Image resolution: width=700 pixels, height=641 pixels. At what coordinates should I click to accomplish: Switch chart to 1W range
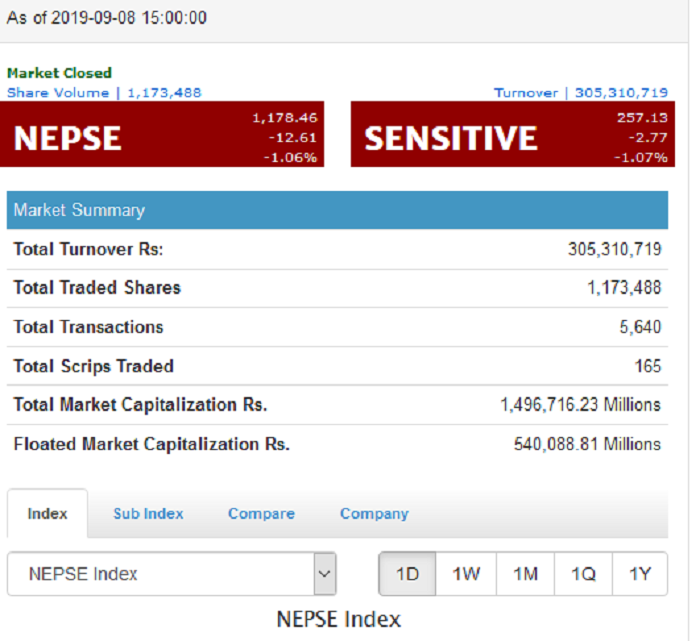(466, 574)
